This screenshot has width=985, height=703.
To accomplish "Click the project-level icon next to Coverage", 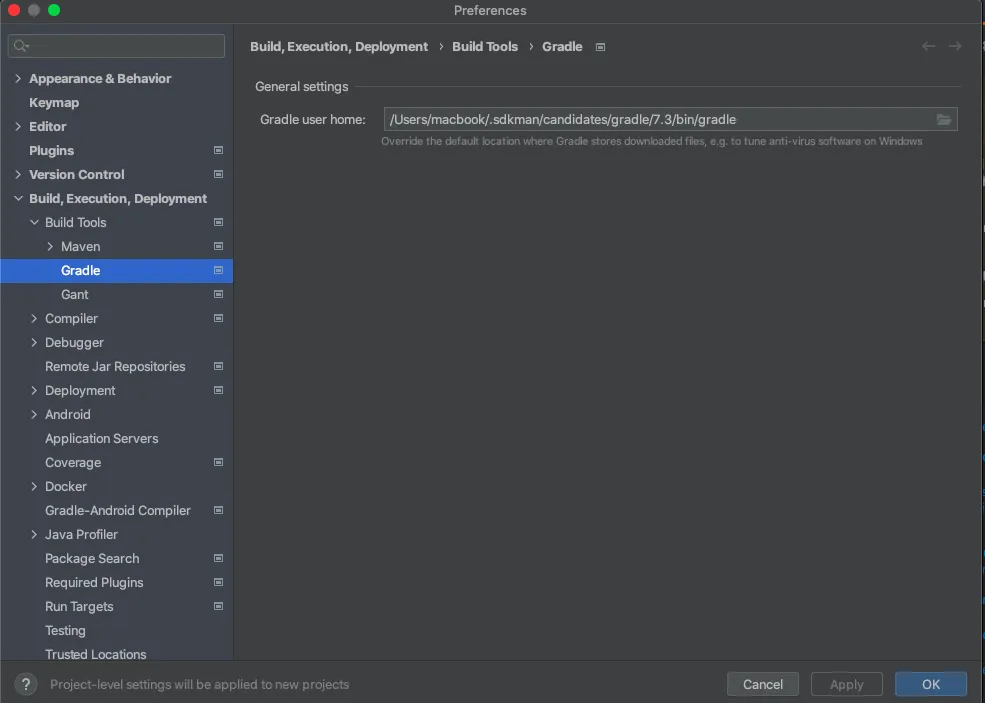I will click(218, 462).
